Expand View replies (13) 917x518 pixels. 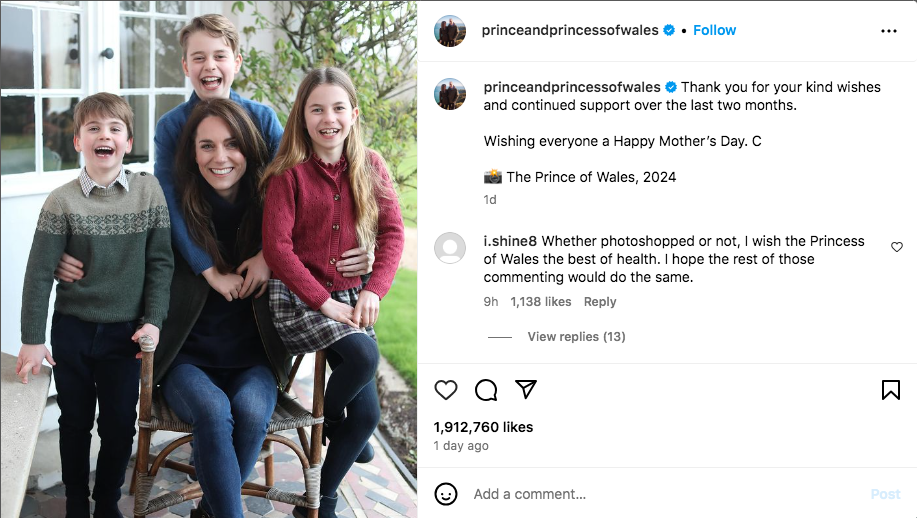click(576, 337)
